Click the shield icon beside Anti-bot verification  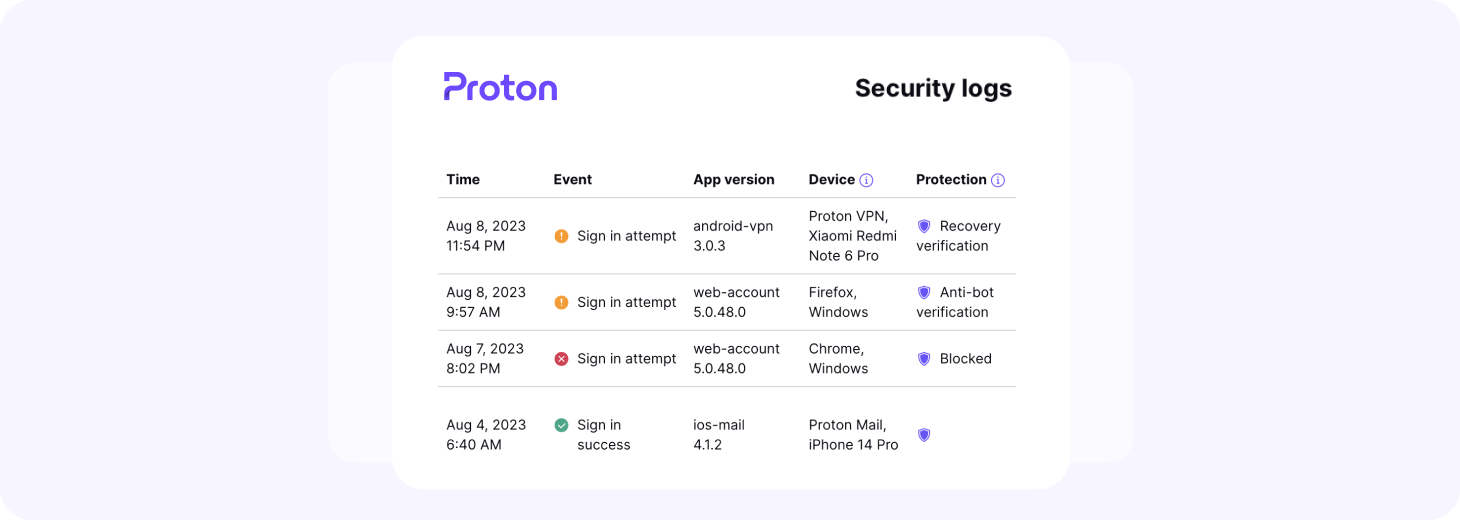[924, 293]
